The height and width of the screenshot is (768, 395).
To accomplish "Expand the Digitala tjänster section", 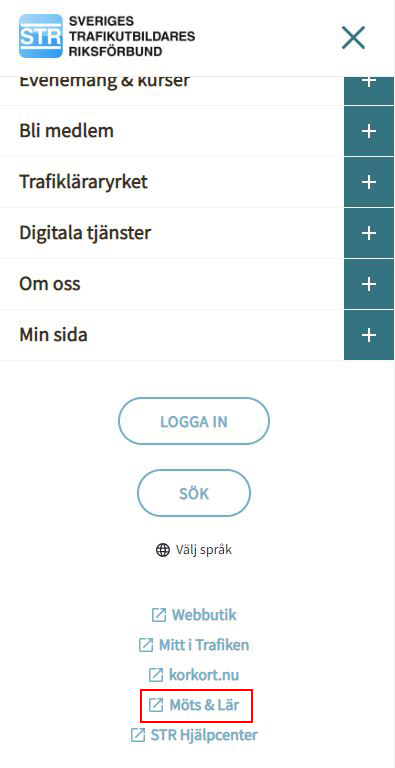I will click(369, 233).
